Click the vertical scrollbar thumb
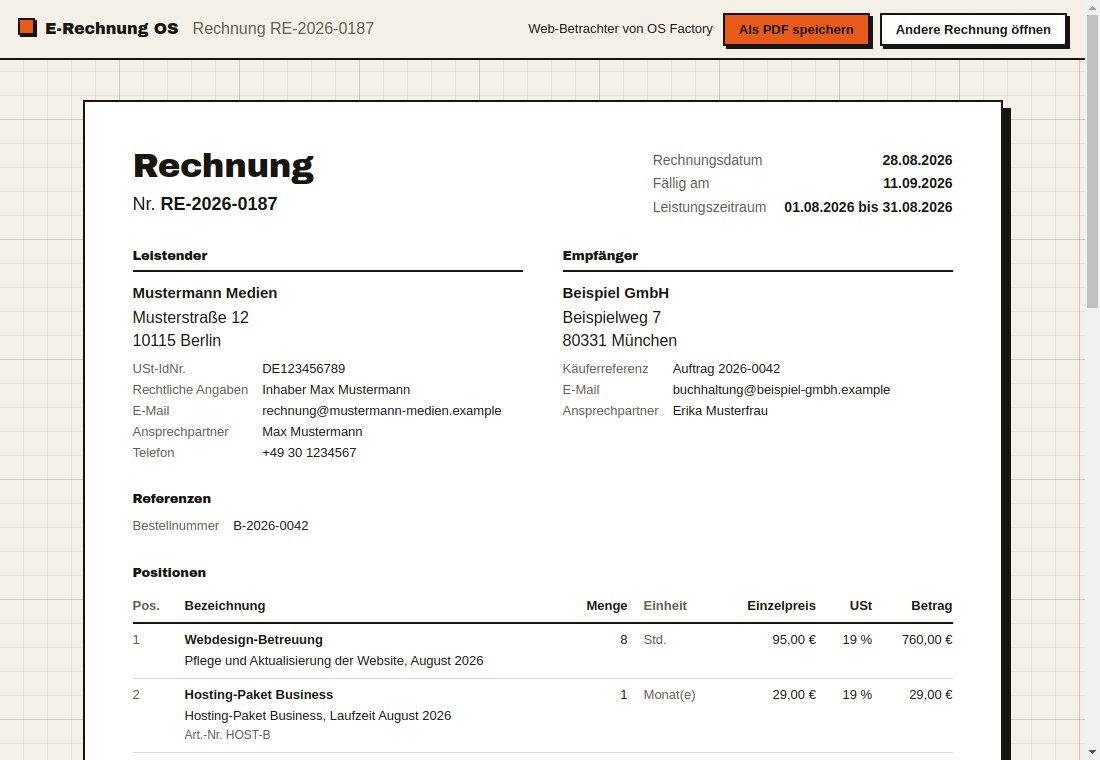The height and width of the screenshot is (760, 1100). (x=1092, y=160)
